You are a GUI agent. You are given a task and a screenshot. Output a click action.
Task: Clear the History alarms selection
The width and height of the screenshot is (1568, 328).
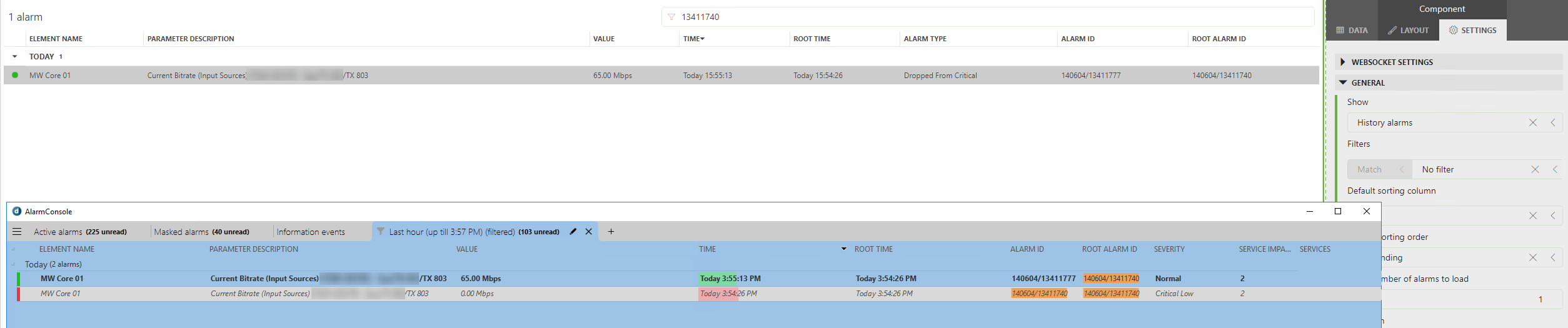pos(1532,122)
